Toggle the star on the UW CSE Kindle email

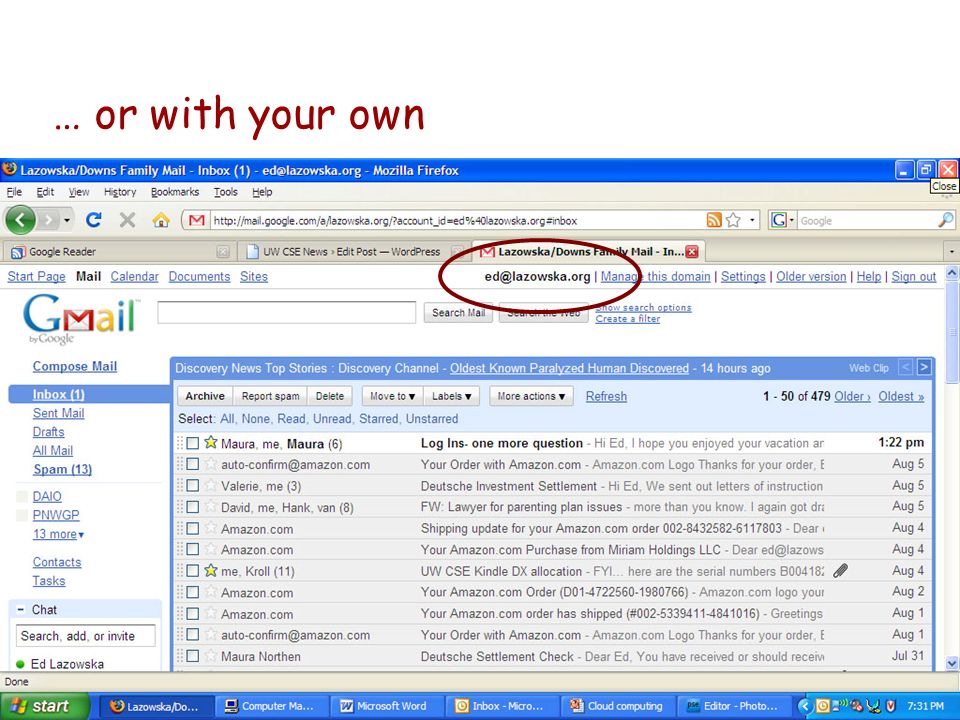coord(211,571)
